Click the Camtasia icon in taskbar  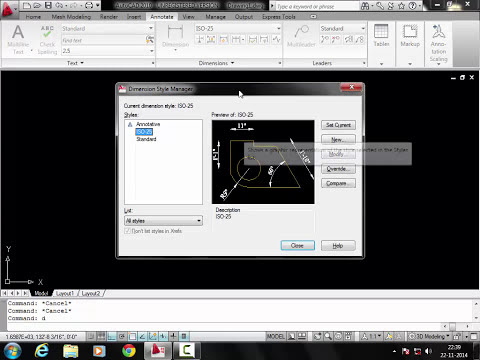pyautogui.click(x=187, y=351)
